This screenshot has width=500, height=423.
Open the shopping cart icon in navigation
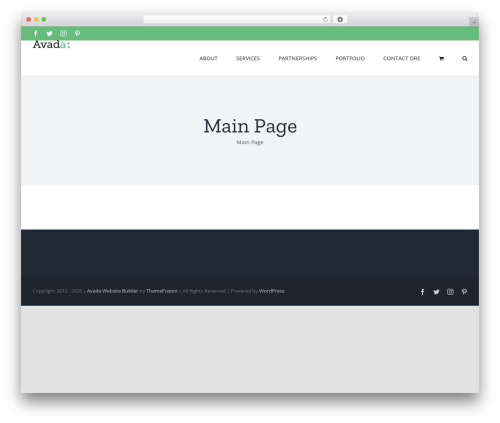441,58
